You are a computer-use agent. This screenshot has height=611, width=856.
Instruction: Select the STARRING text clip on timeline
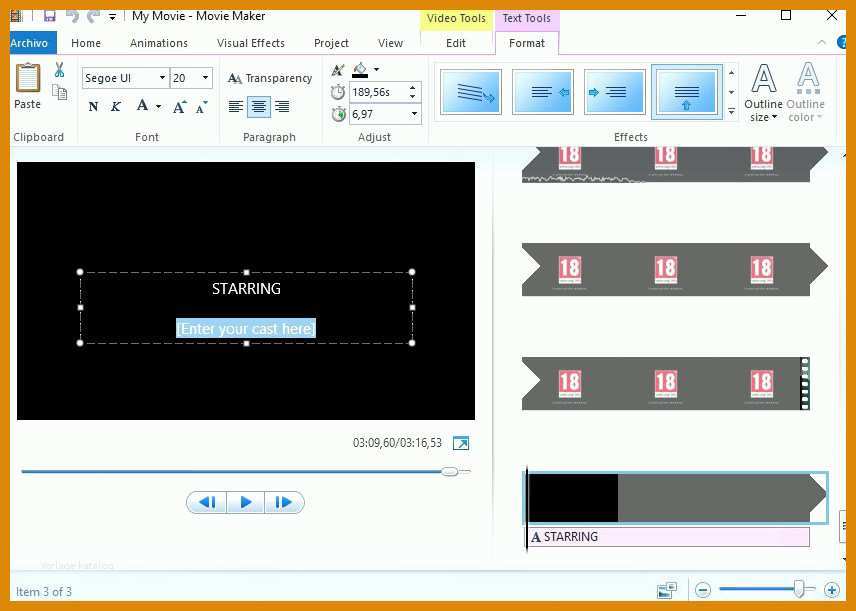click(x=669, y=537)
